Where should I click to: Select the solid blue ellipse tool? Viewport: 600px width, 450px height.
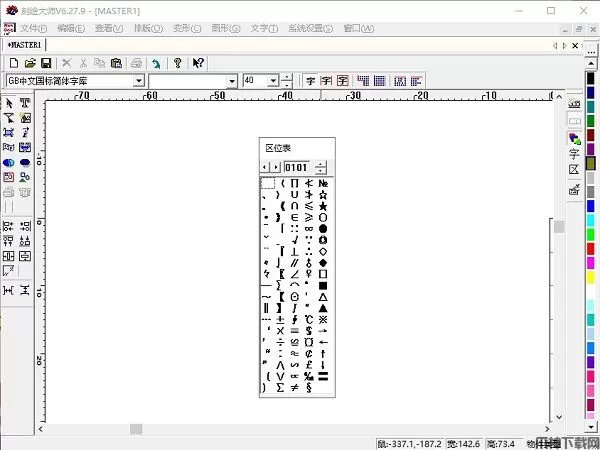(25, 163)
